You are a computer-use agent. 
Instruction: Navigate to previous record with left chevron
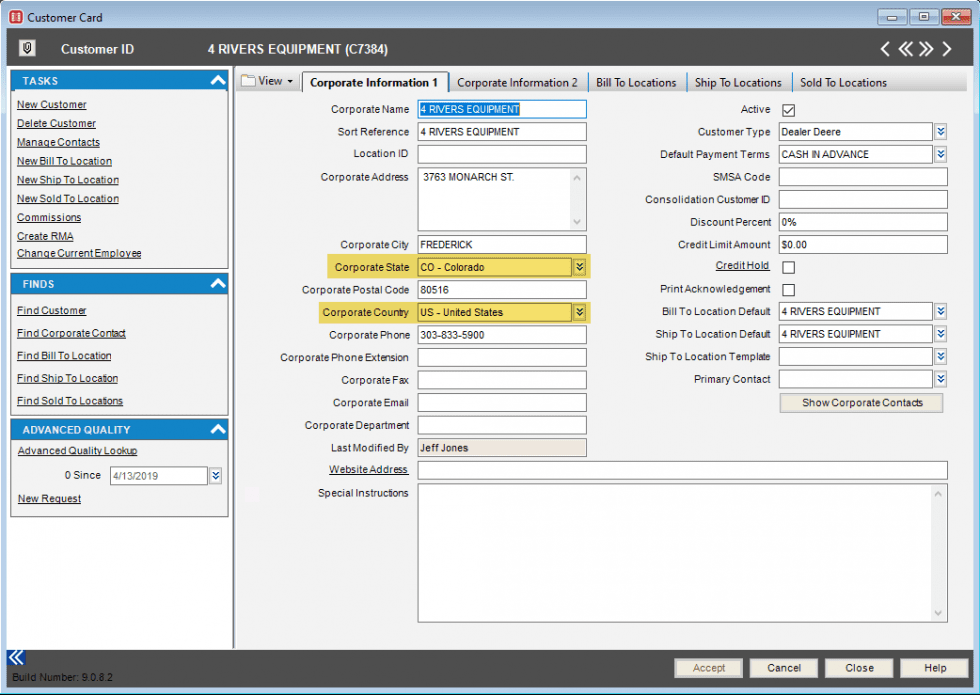tap(884, 48)
